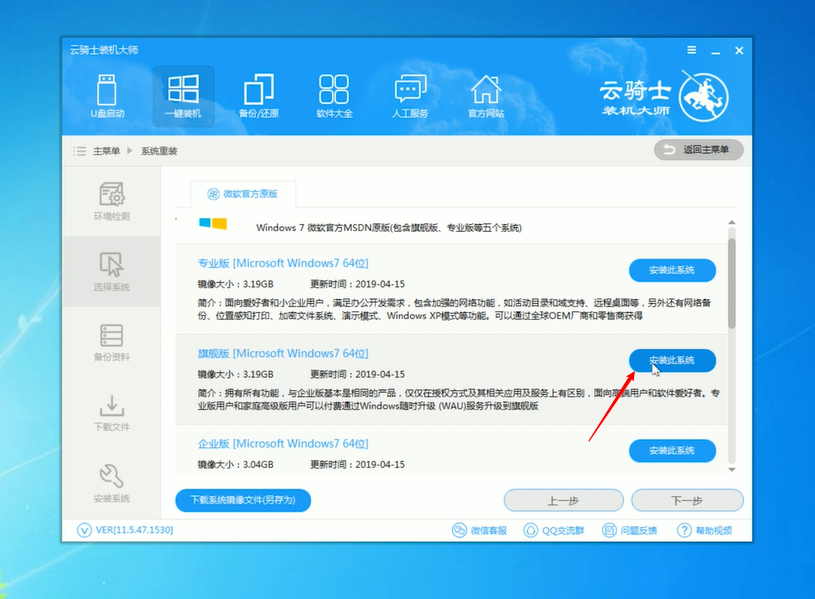The height and width of the screenshot is (599, 815).
Task: Click the 上一步 button
Action: tap(563, 500)
